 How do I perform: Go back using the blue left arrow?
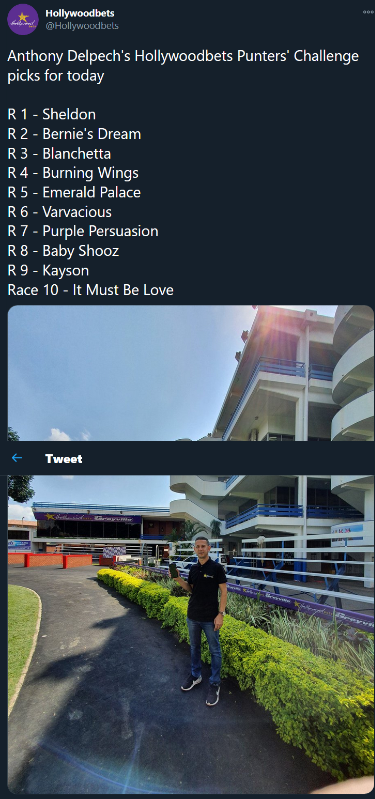(x=17, y=458)
